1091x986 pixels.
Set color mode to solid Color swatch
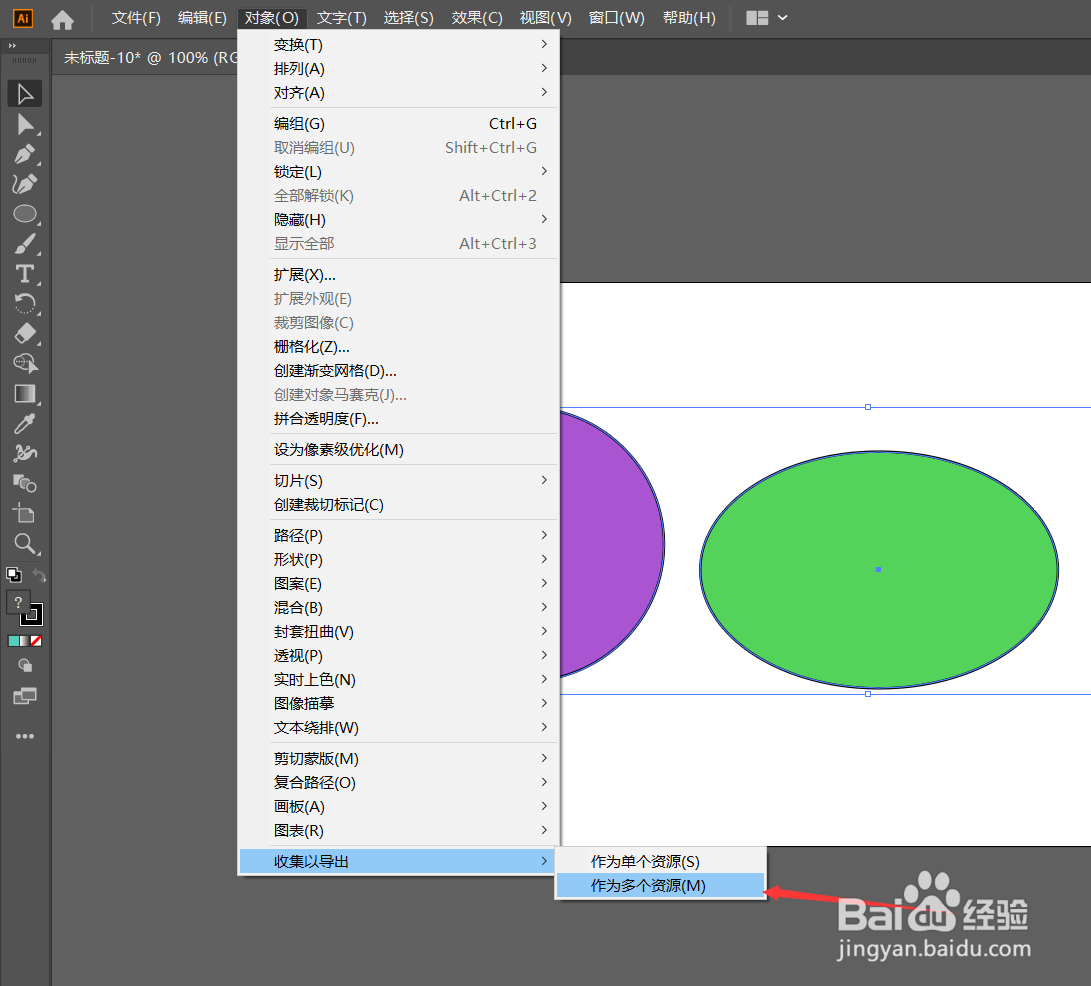point(13,641)
